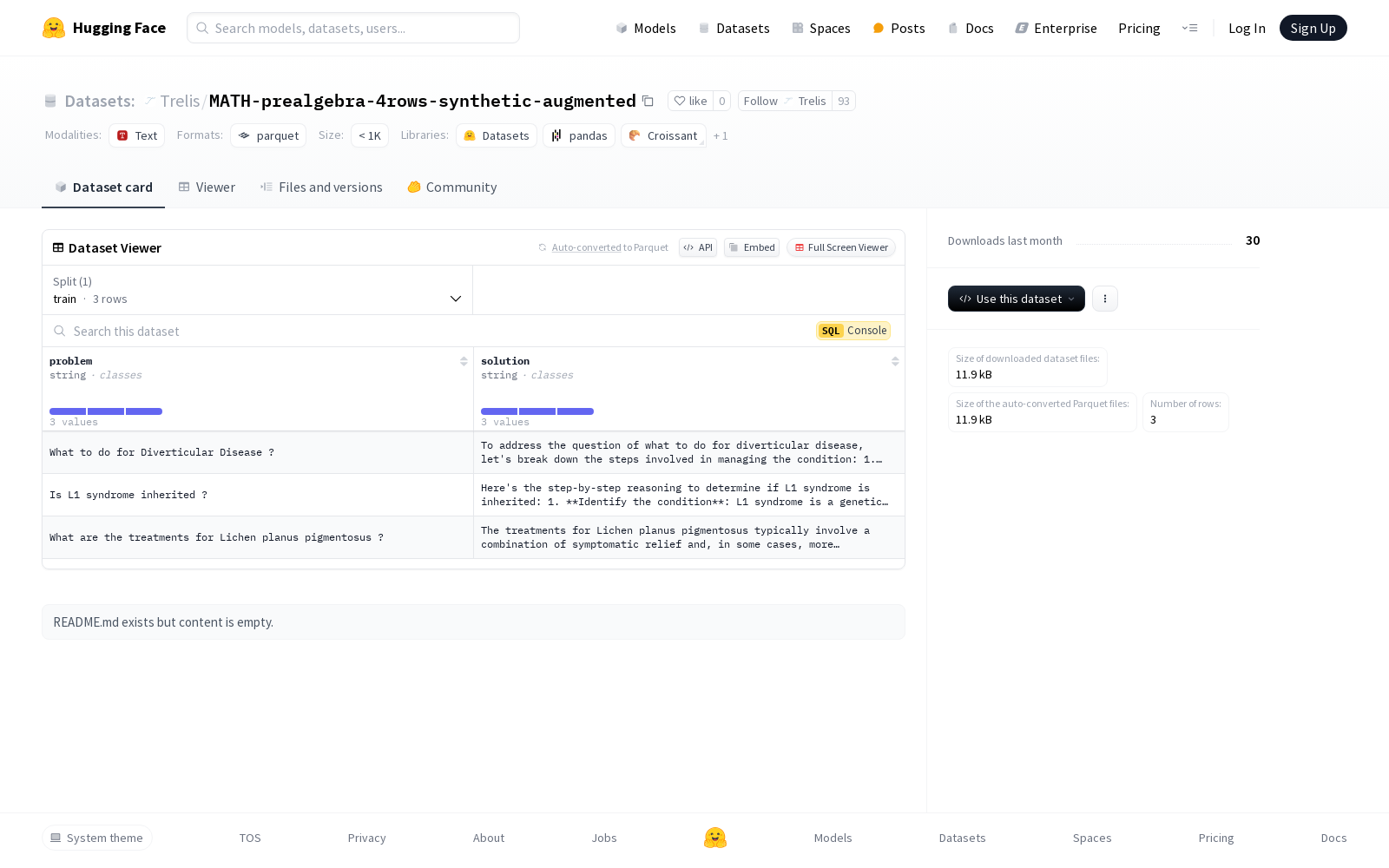Open Spaces in the footer

point(1092,838)
